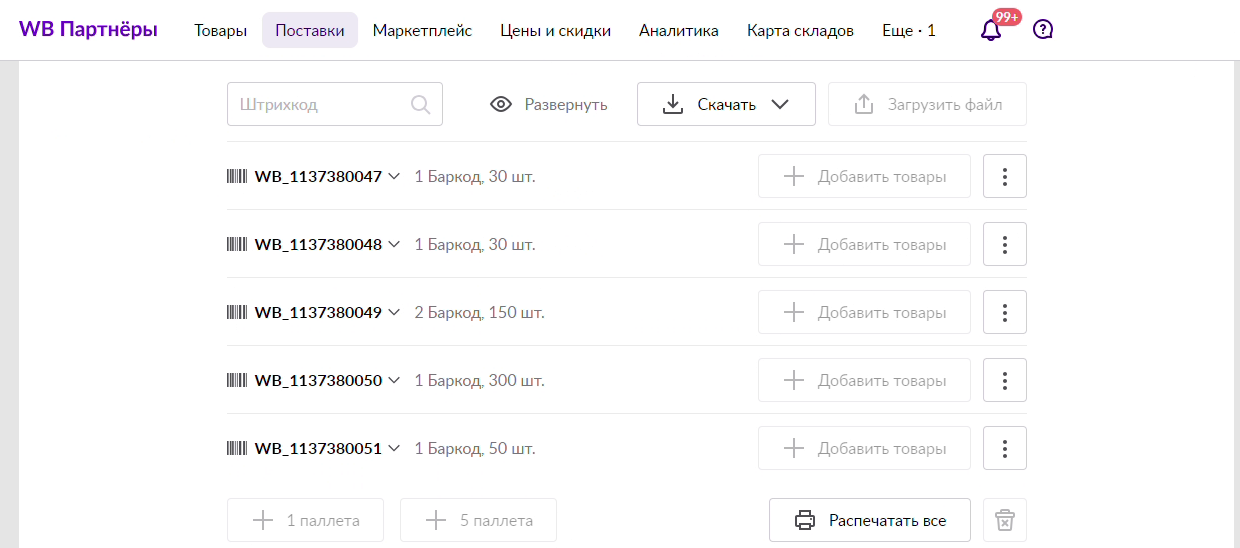The image size is (1240, 548).
Task: Click the 99+ notification badge
Action: coord(1007,17)
